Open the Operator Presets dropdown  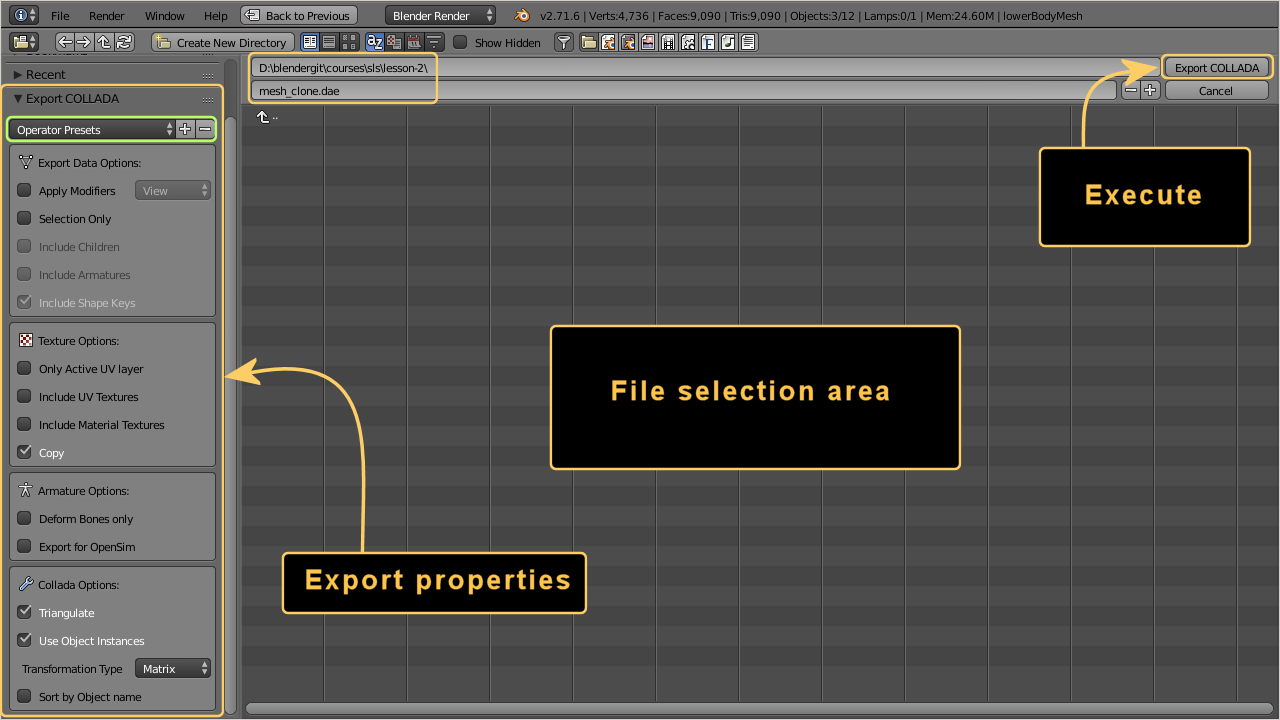pyautogui.click(x=92, y=130)
